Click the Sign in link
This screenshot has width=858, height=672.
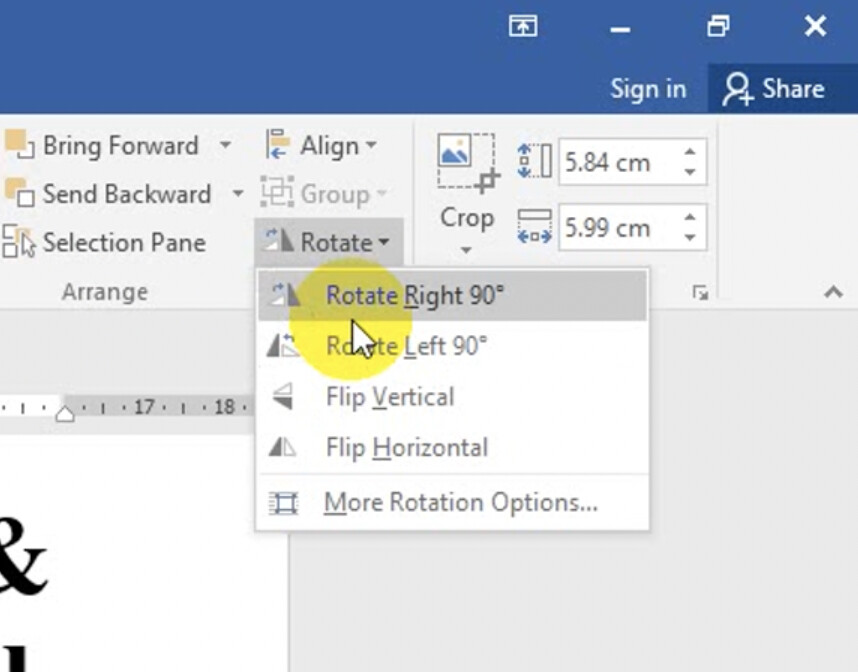coord(648,89)
